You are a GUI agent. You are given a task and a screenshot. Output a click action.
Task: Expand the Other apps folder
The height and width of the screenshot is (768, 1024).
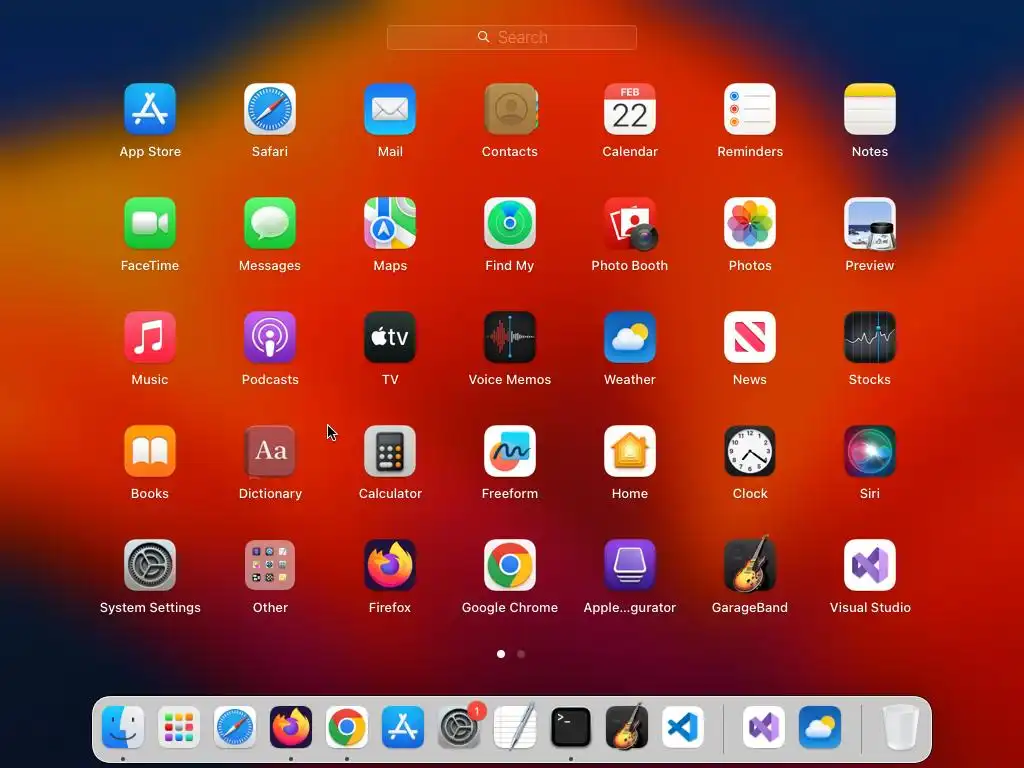(x=270, y=565)
